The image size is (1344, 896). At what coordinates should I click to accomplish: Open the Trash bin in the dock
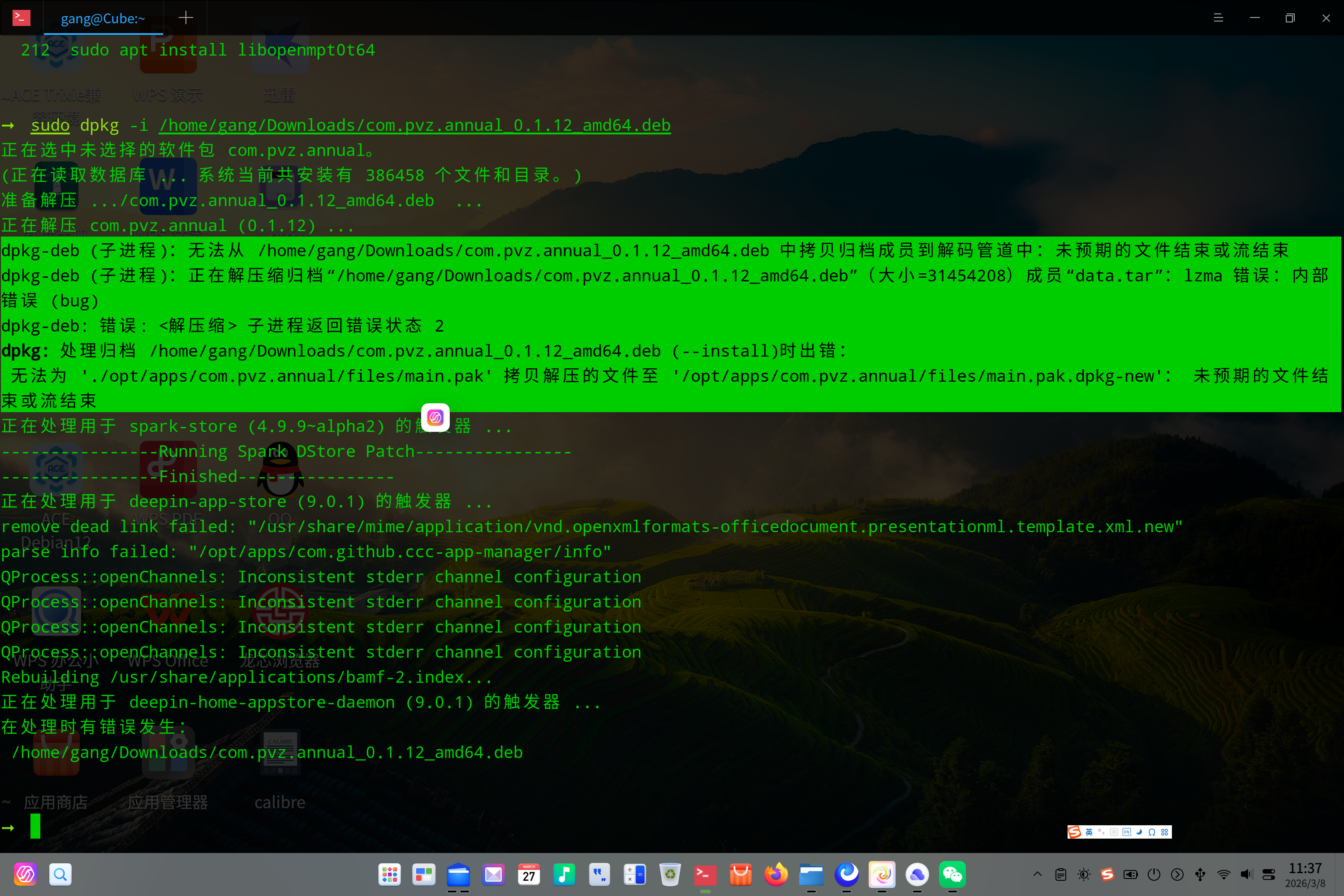coord(670,874)
